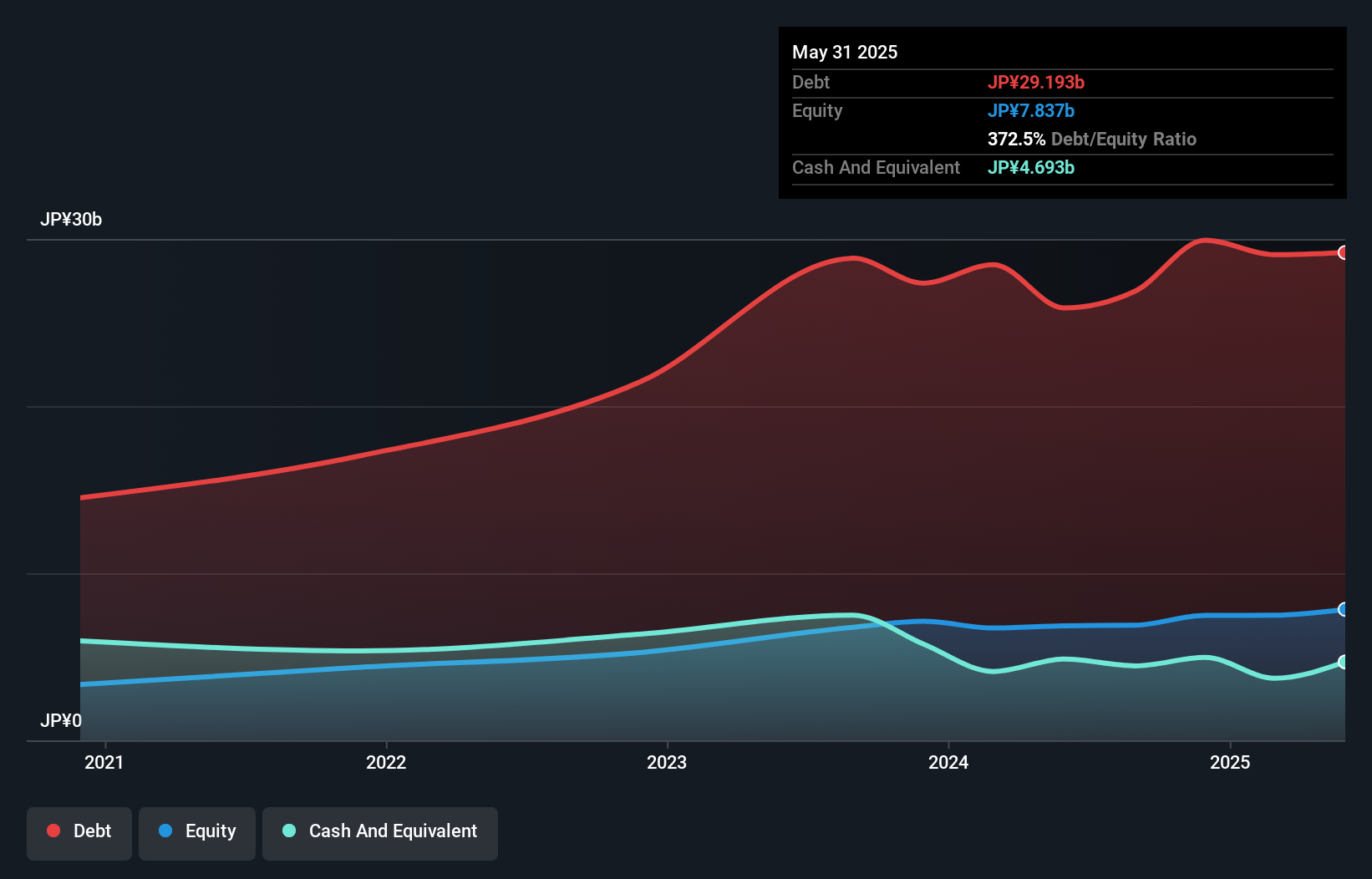The image size is (1372, 879).
Task: Click the Equity label in tooltip
Action: (x=817, y=111)
